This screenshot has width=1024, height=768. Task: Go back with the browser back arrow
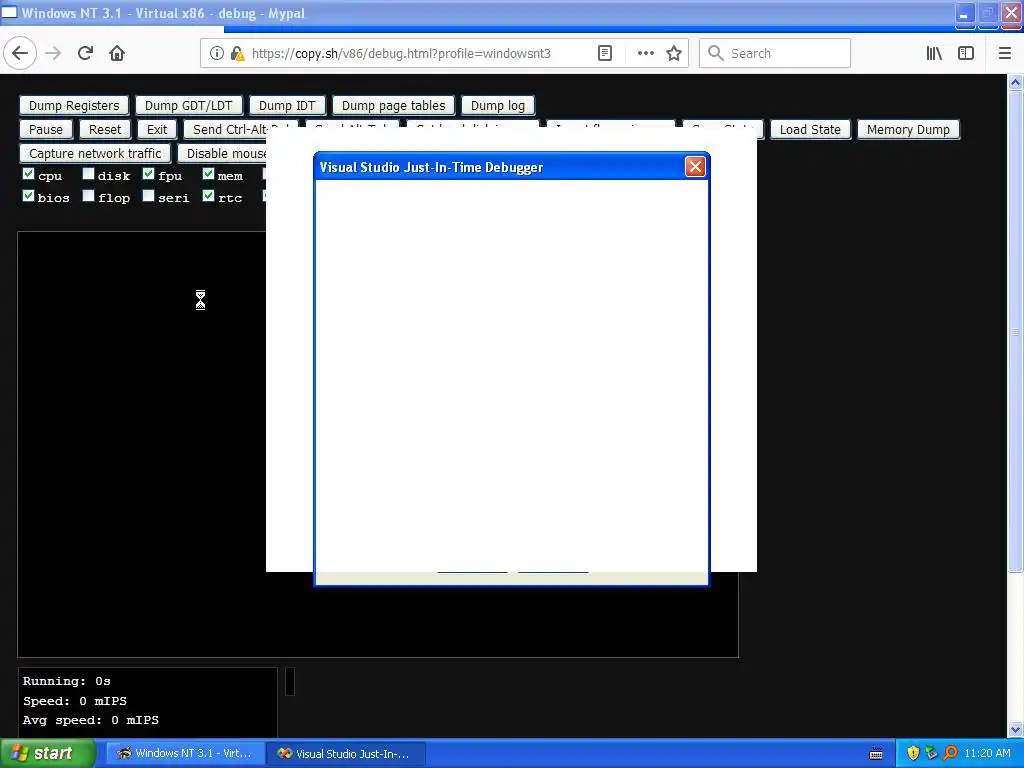[20, 54]
